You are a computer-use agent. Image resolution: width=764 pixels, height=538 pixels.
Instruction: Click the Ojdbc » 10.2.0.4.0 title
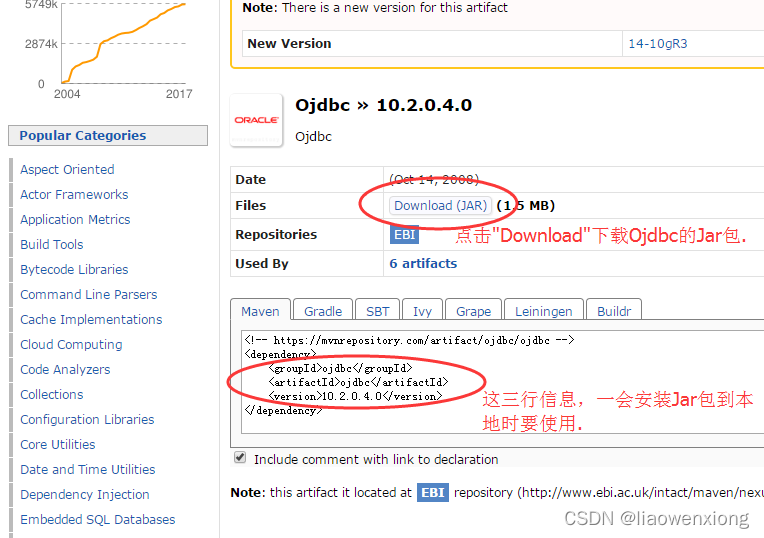(x=383, y=105)
